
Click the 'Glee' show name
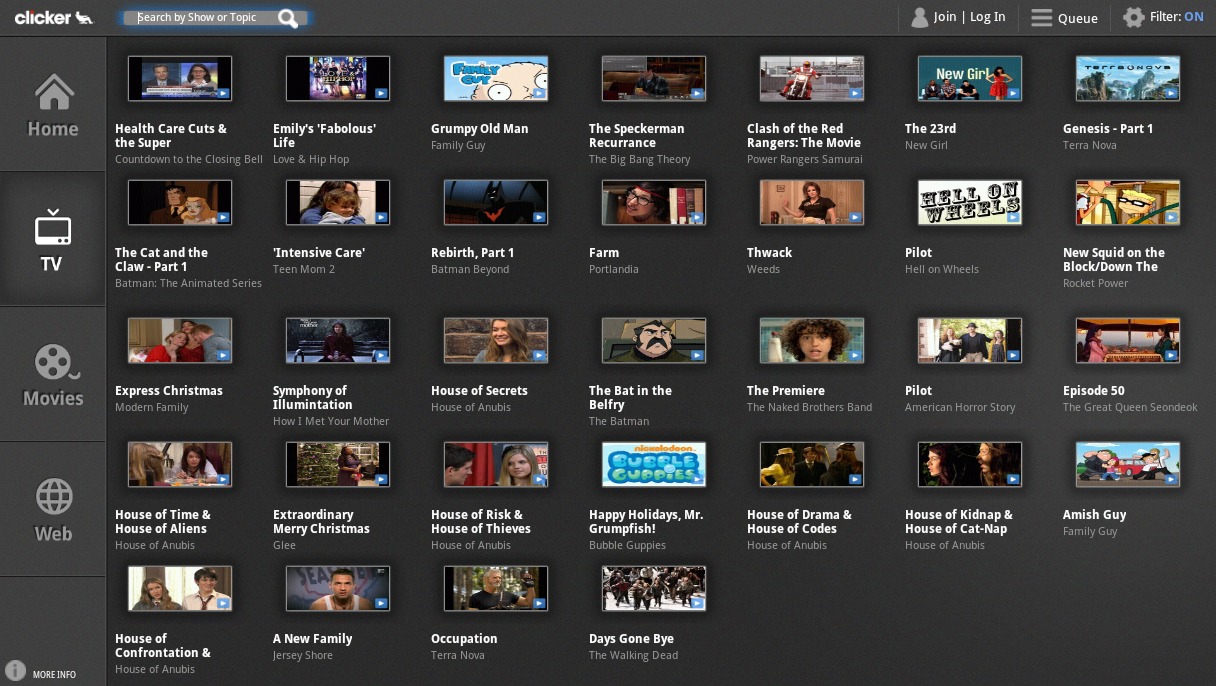(285, 546)
